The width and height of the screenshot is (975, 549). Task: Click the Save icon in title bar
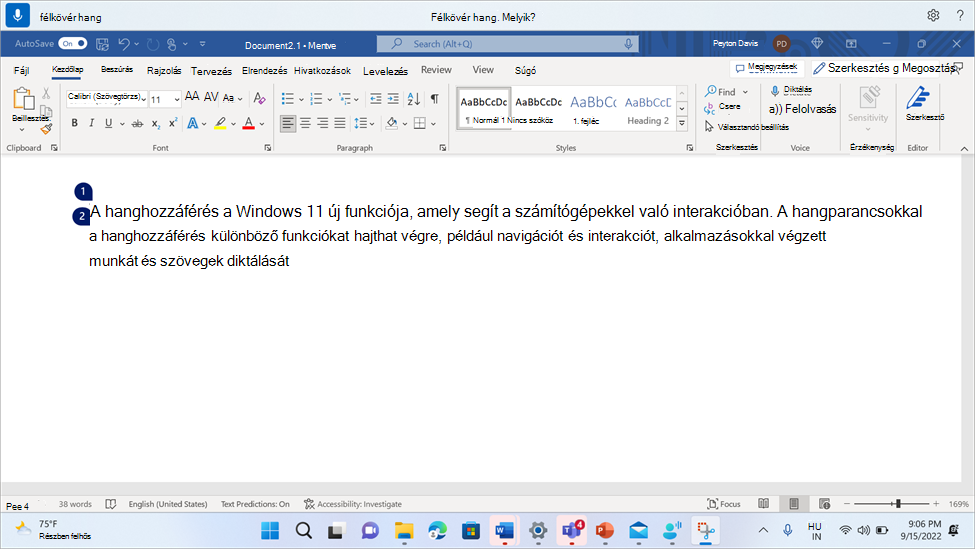pyautogui.click(x=102, y=44)
